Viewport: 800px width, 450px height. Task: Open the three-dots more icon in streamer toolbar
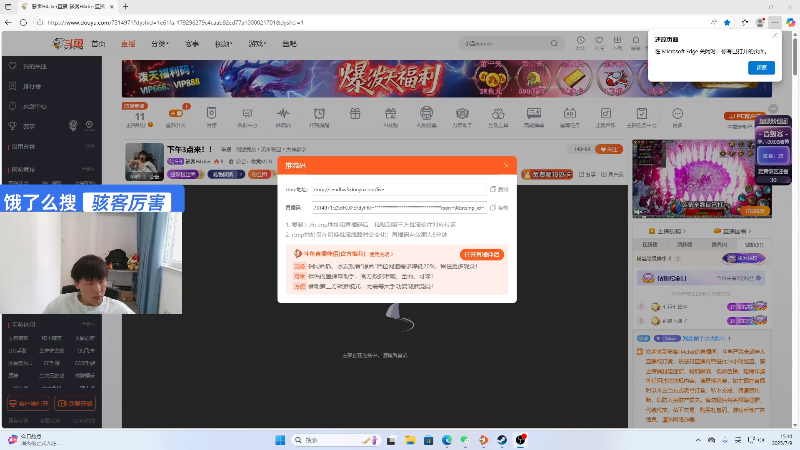[x=677, y=113]
